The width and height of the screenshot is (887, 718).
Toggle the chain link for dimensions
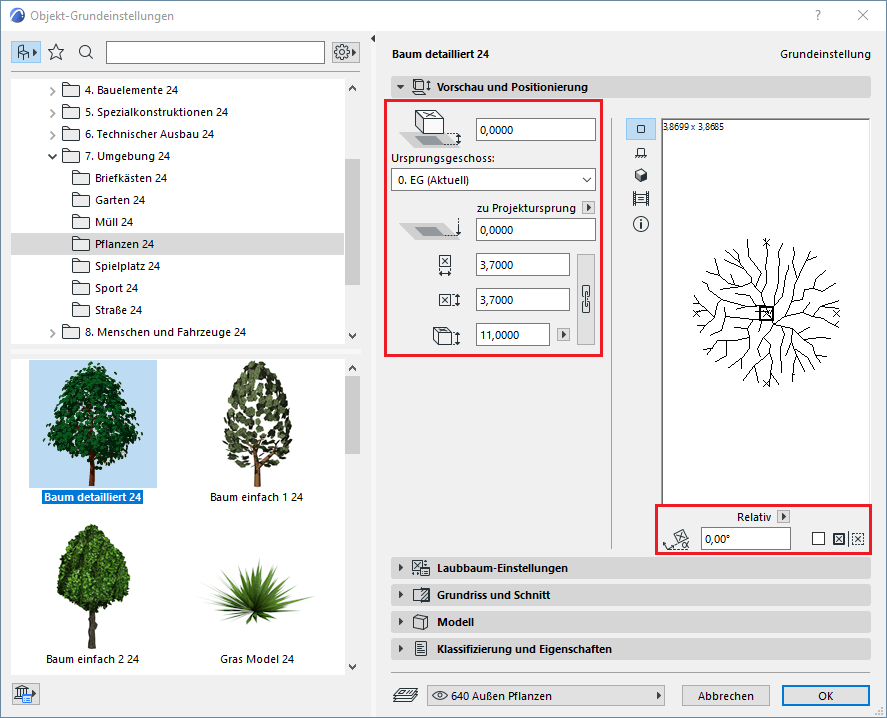click(586, 298)
